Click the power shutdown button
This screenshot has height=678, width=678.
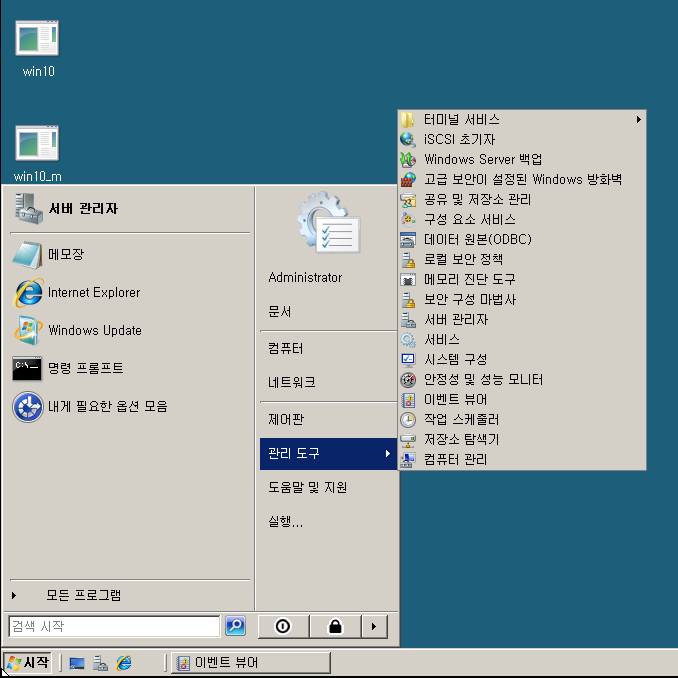(283, 627)
